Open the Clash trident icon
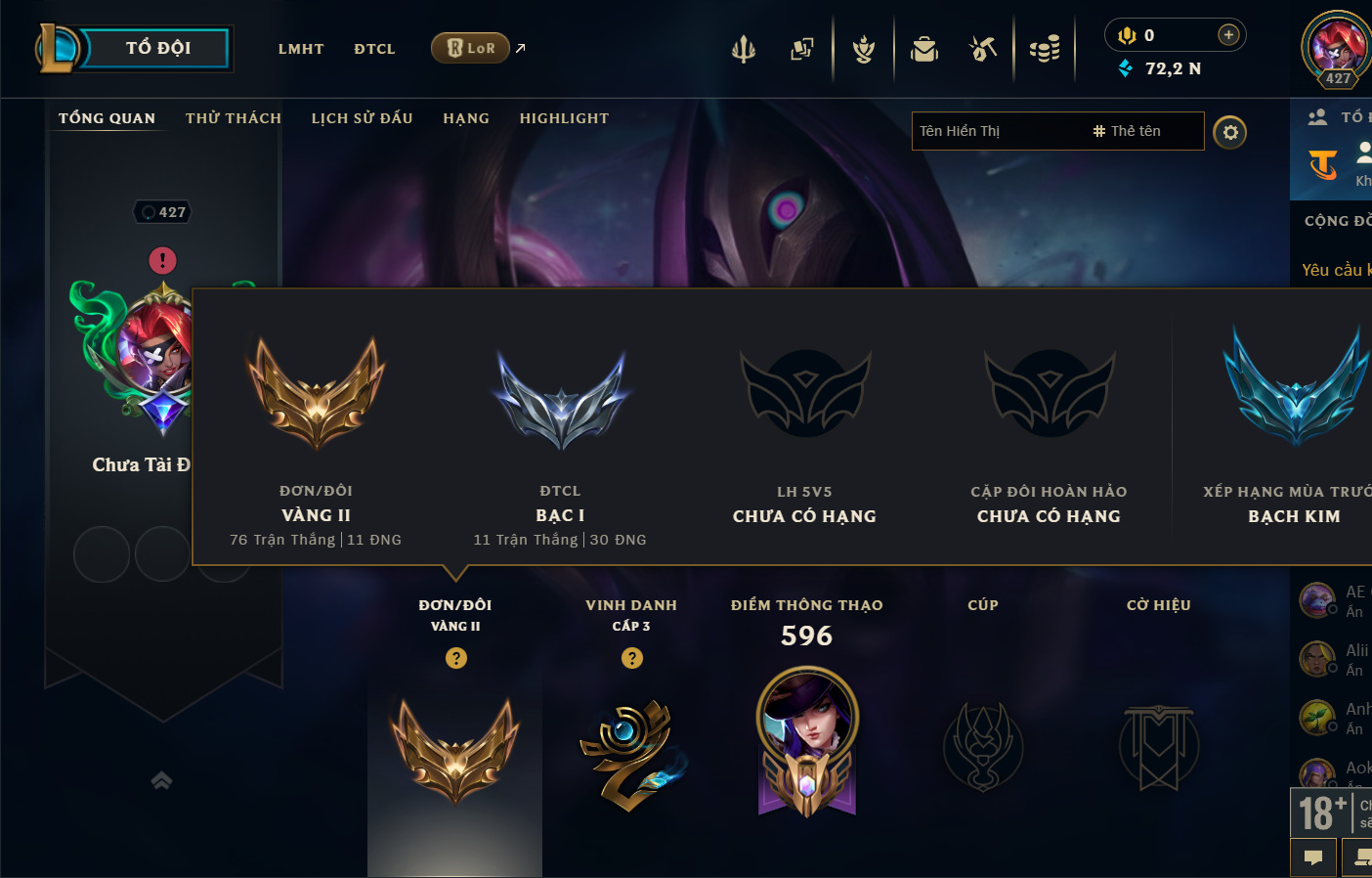The height and width of the screenshot is (878, 1372). (744, 48)
